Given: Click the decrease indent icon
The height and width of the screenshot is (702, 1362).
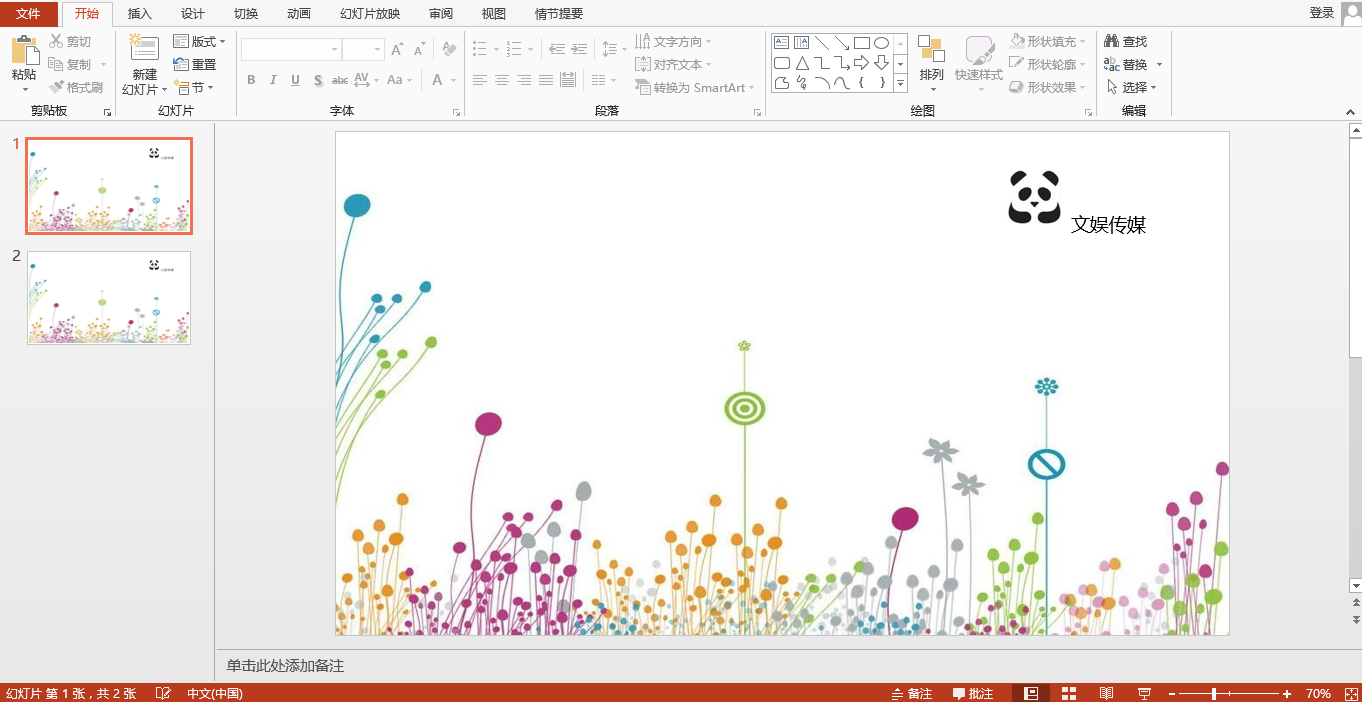Looking at the screenshot, I should (557, 49).
